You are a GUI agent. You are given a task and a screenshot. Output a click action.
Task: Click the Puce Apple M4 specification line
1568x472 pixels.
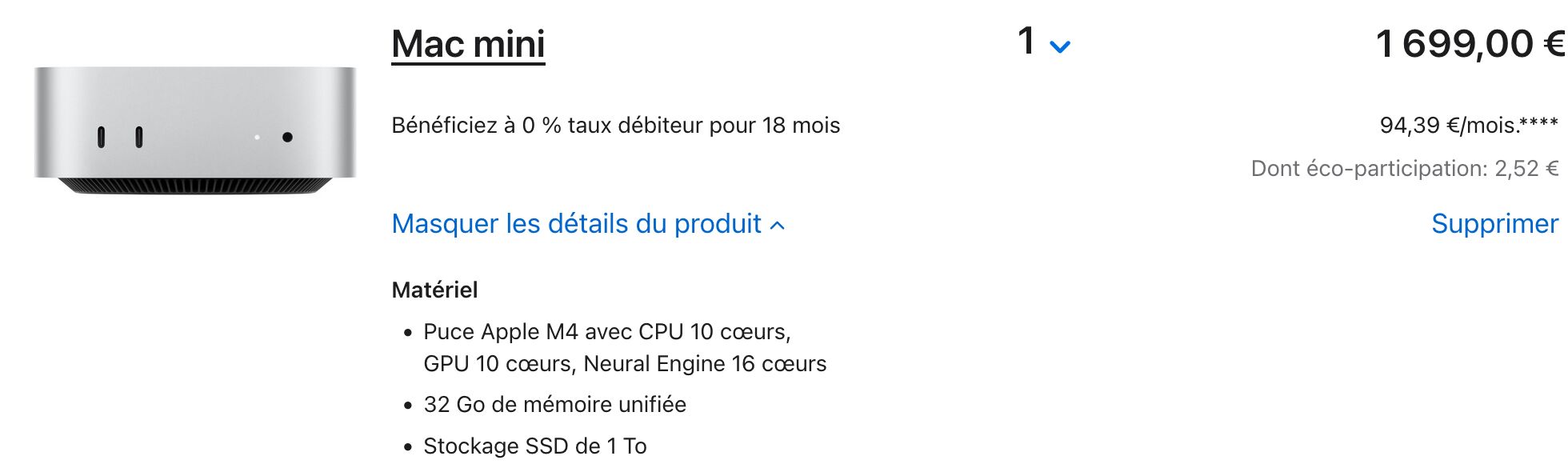(607, 332)
